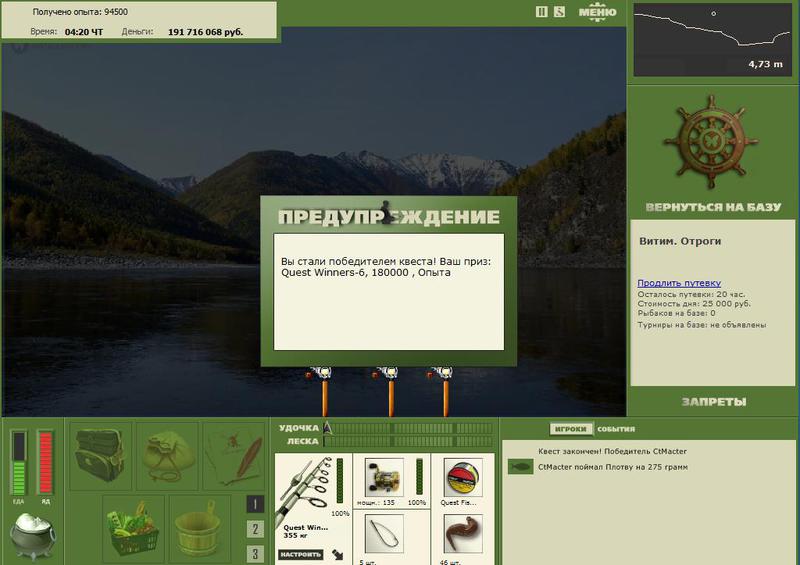Toggle sound with the S icon
Screen dimensions: 800x565
559,12
